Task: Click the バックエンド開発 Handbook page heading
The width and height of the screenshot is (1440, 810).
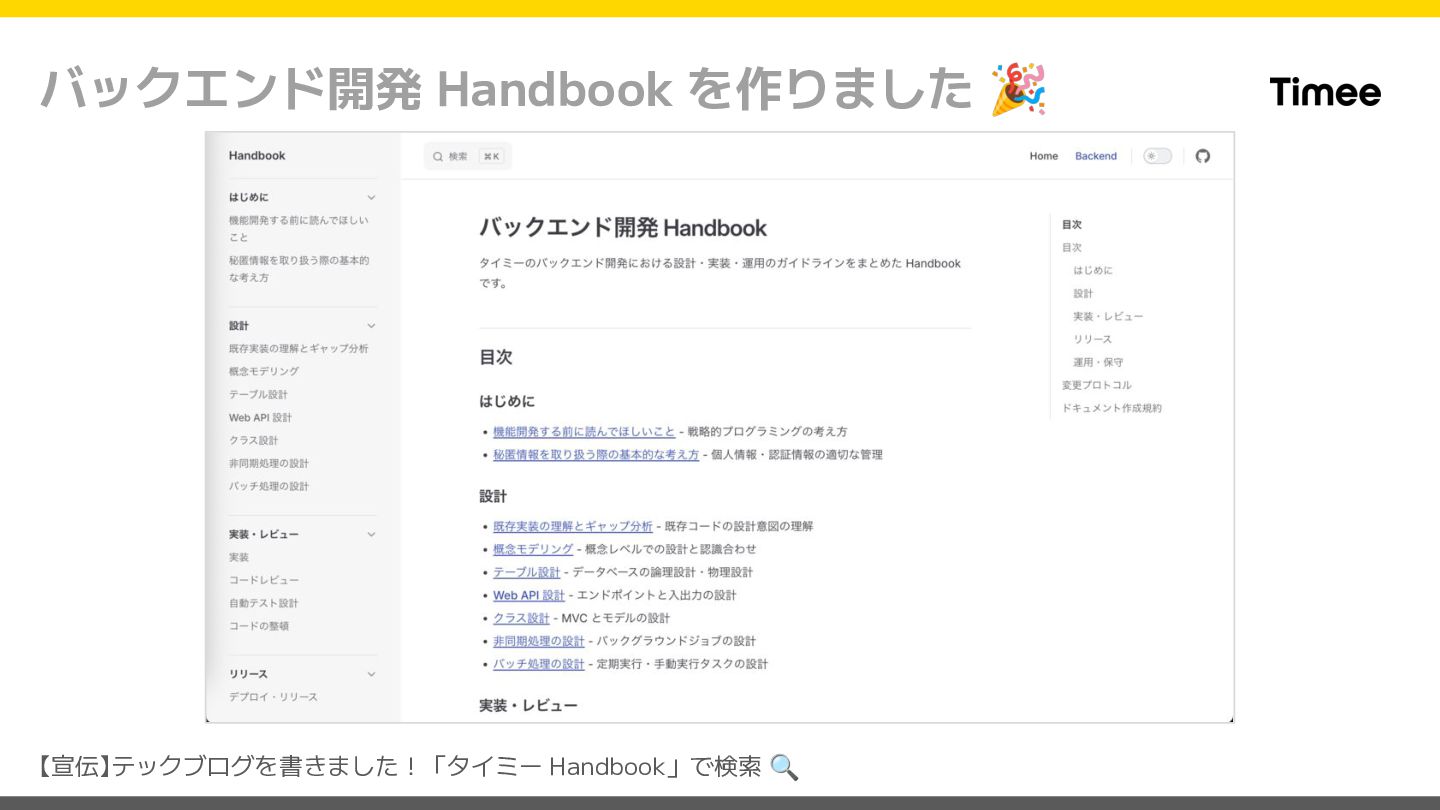Action: (x=623, y=228)
